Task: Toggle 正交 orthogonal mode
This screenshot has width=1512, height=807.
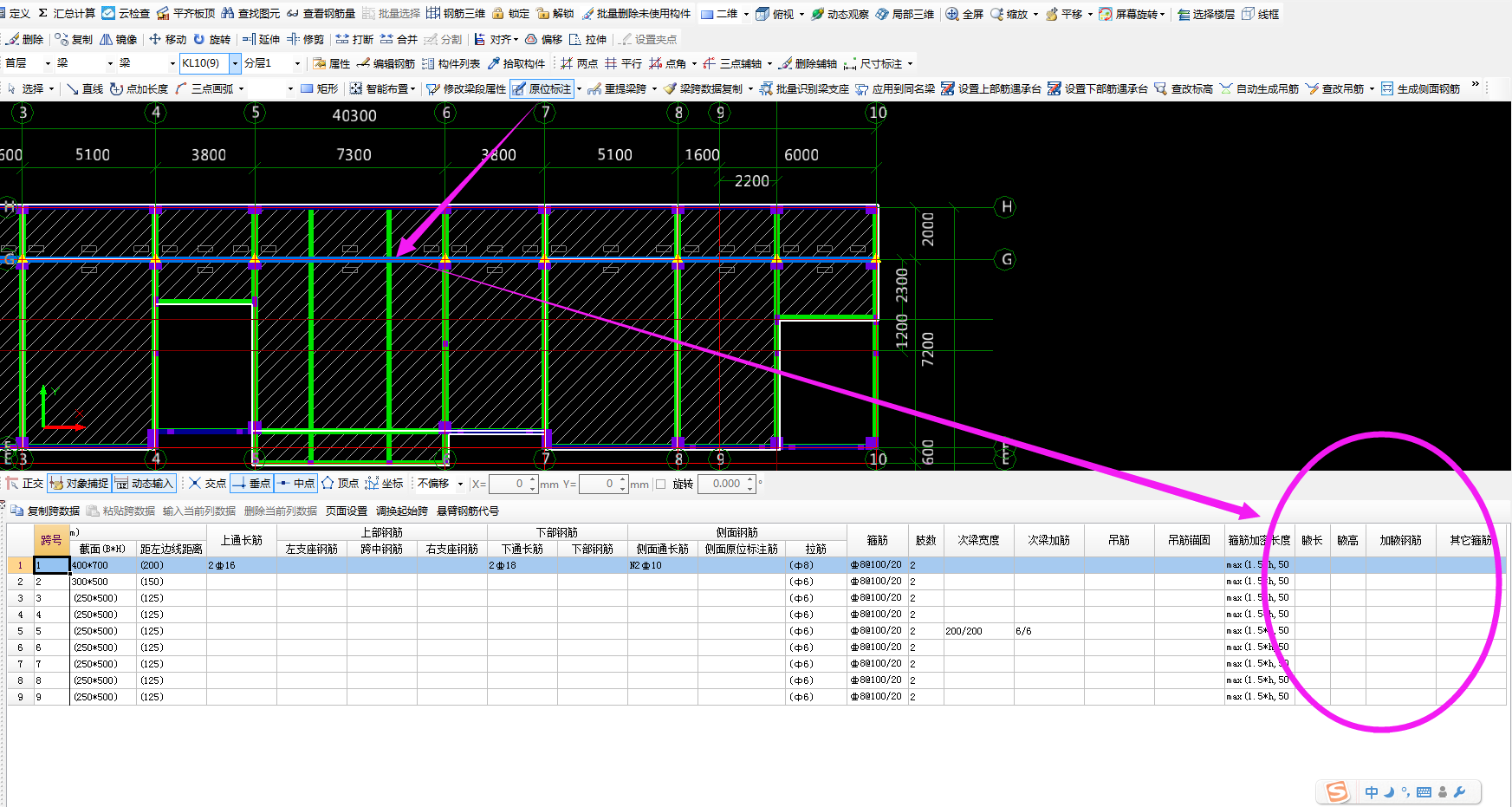Action: pos(24,484)
